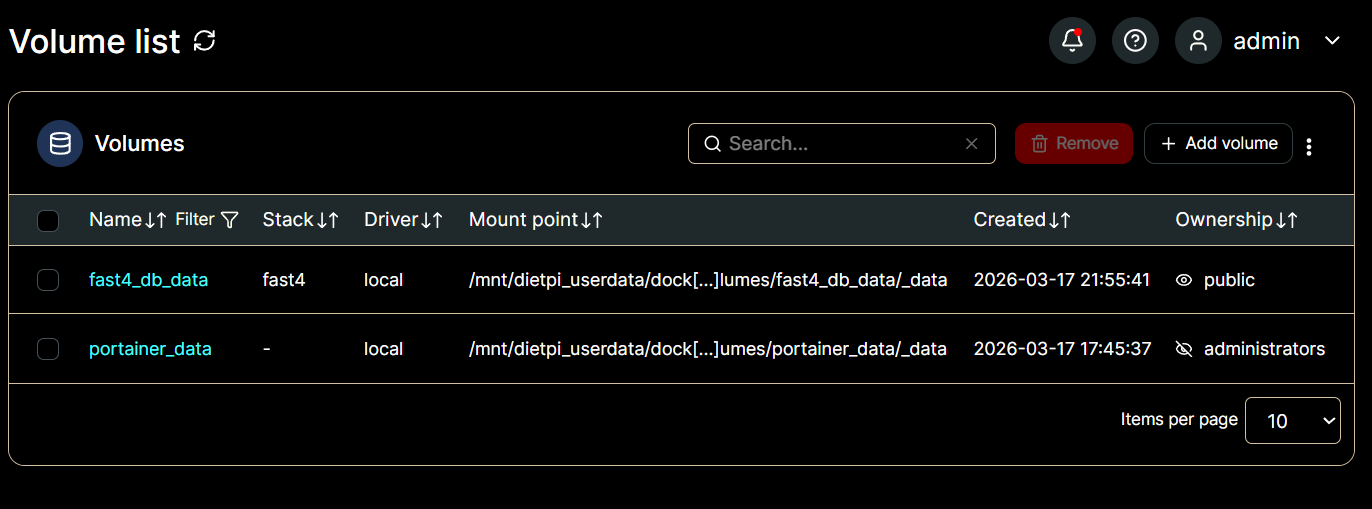Clear the search field with the X icon
Screen dimensions: 1372x509
pyautogui.click(x=971, y=144)
